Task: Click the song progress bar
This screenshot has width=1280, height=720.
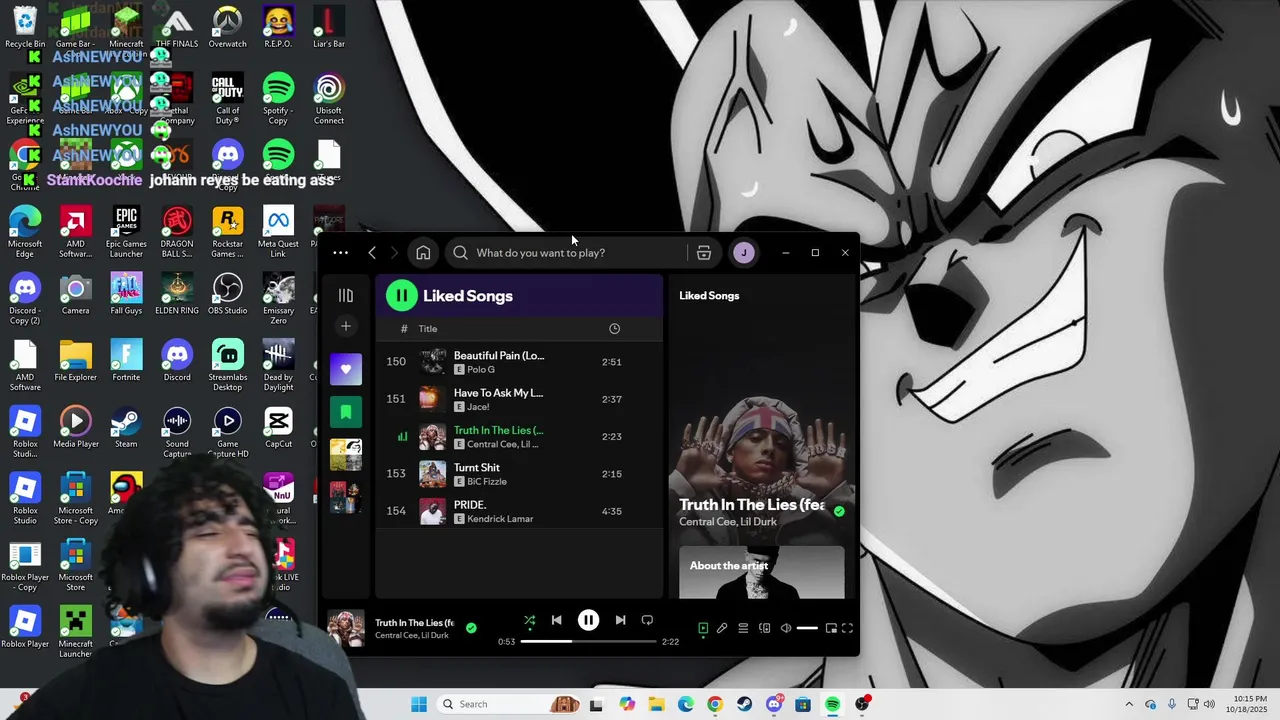Action: click(x=588, y=641)
